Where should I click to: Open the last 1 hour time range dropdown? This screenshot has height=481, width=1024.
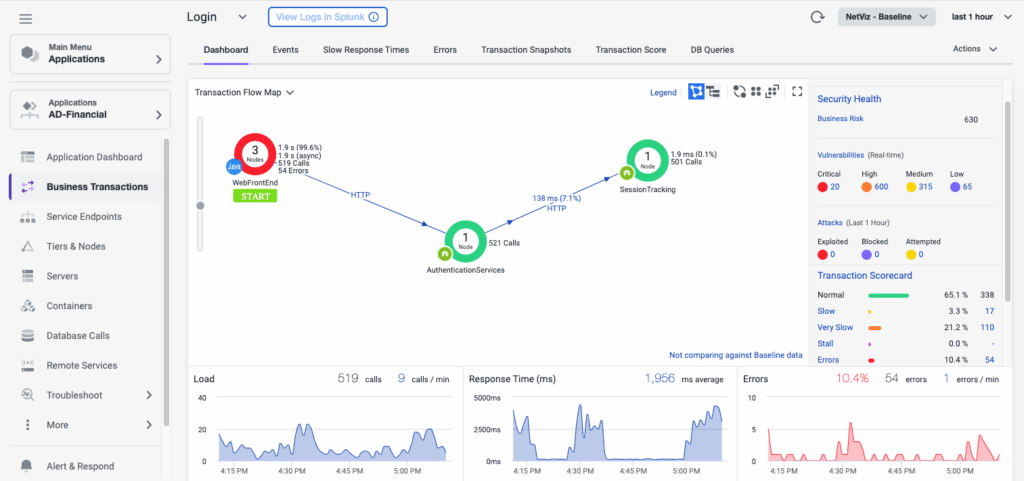click(x=982, y=17)
